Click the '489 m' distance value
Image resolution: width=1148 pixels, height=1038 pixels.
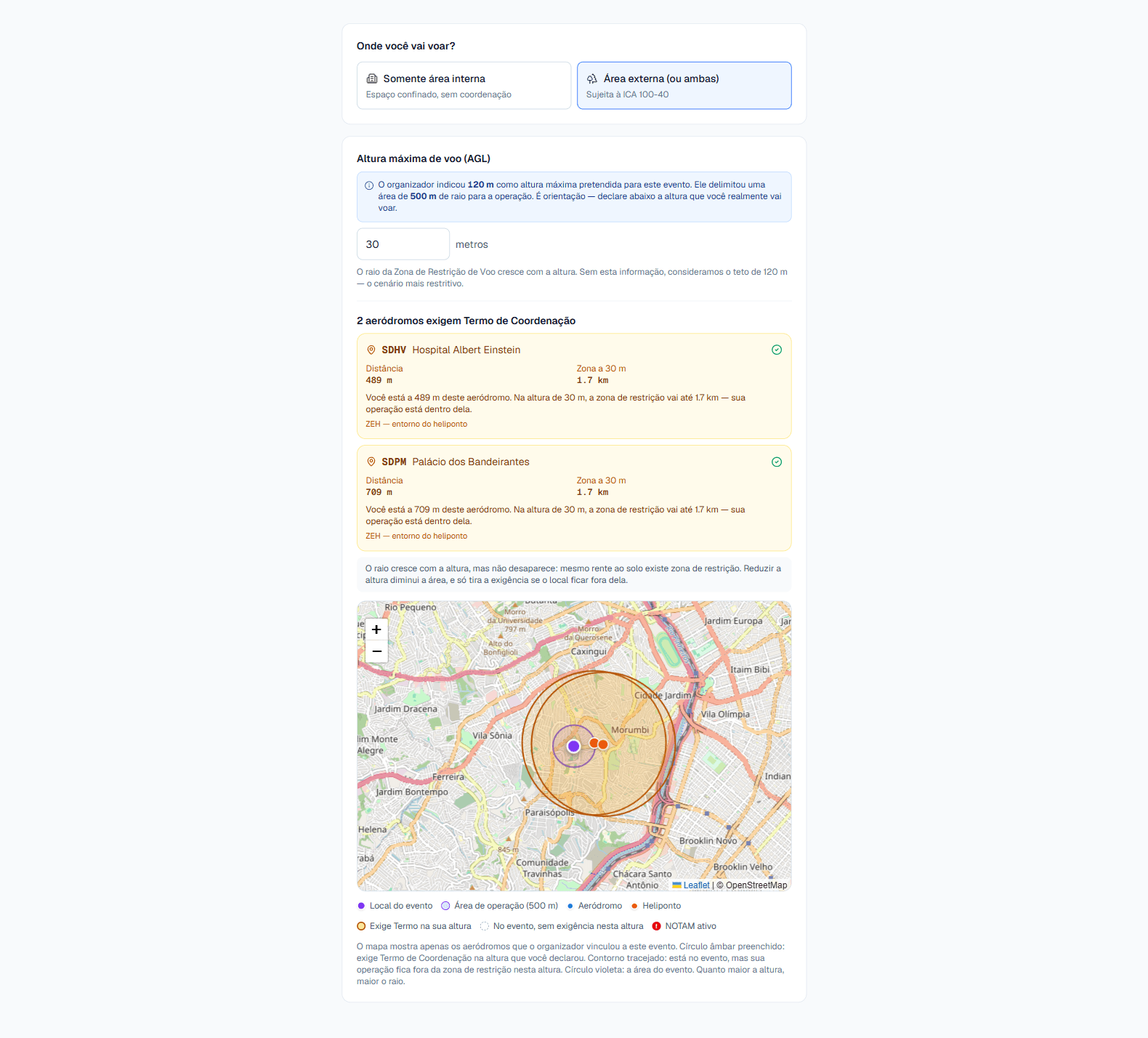click(x=379, y=380)
